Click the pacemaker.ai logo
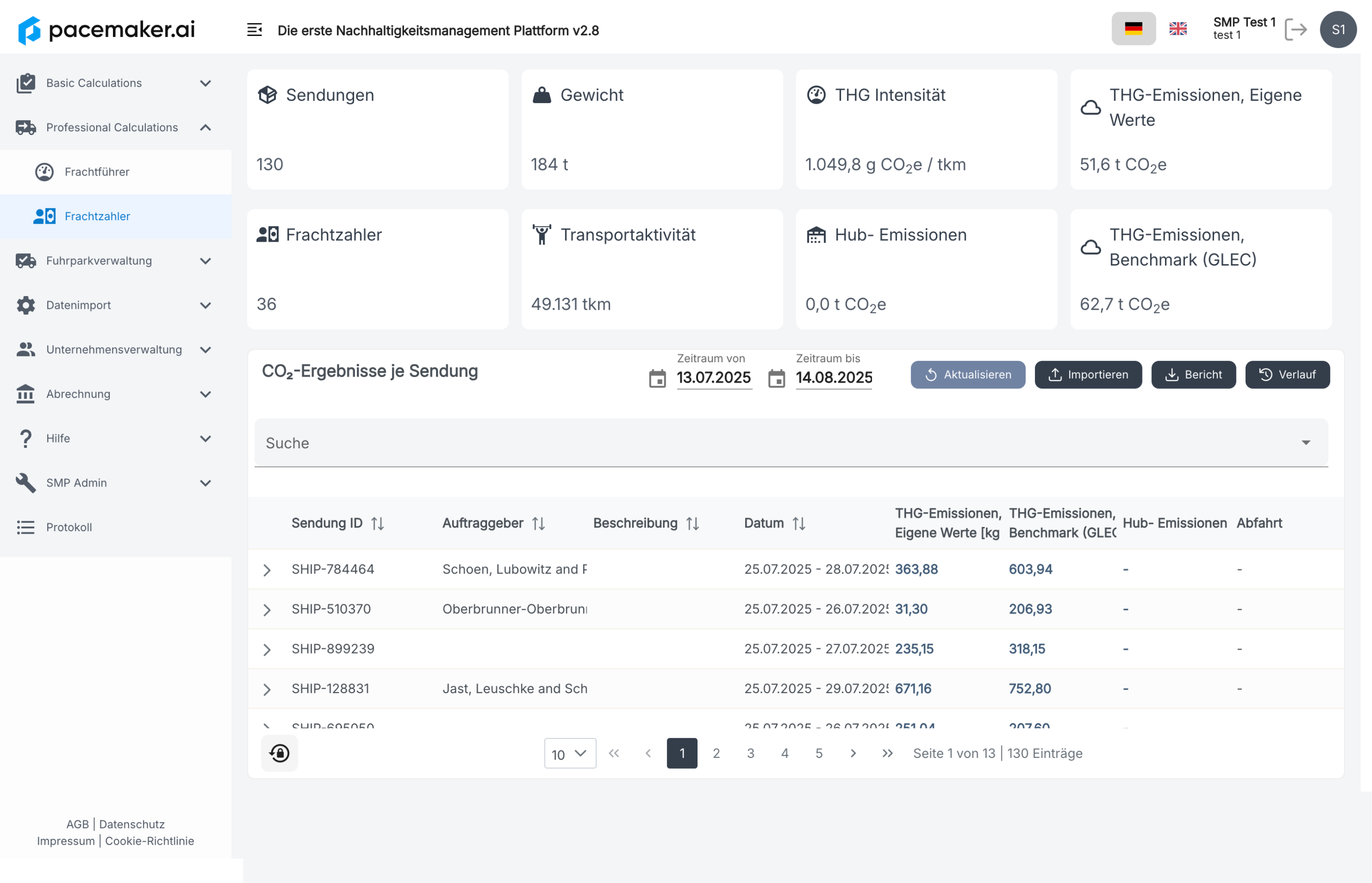Viewport: 1372px width, 883px height. pyautogui.click(x=107, y=30)
